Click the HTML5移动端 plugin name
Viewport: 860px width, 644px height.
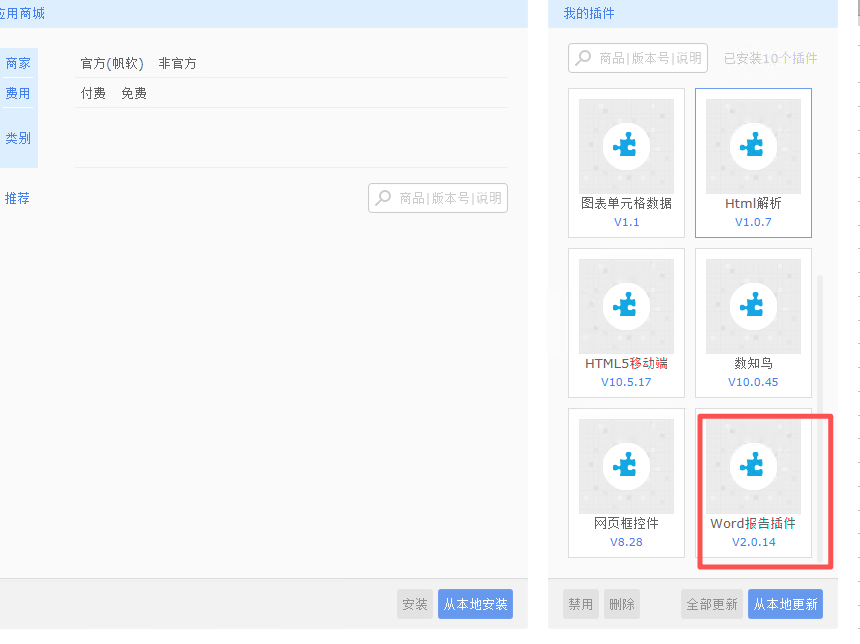(626, 363)
